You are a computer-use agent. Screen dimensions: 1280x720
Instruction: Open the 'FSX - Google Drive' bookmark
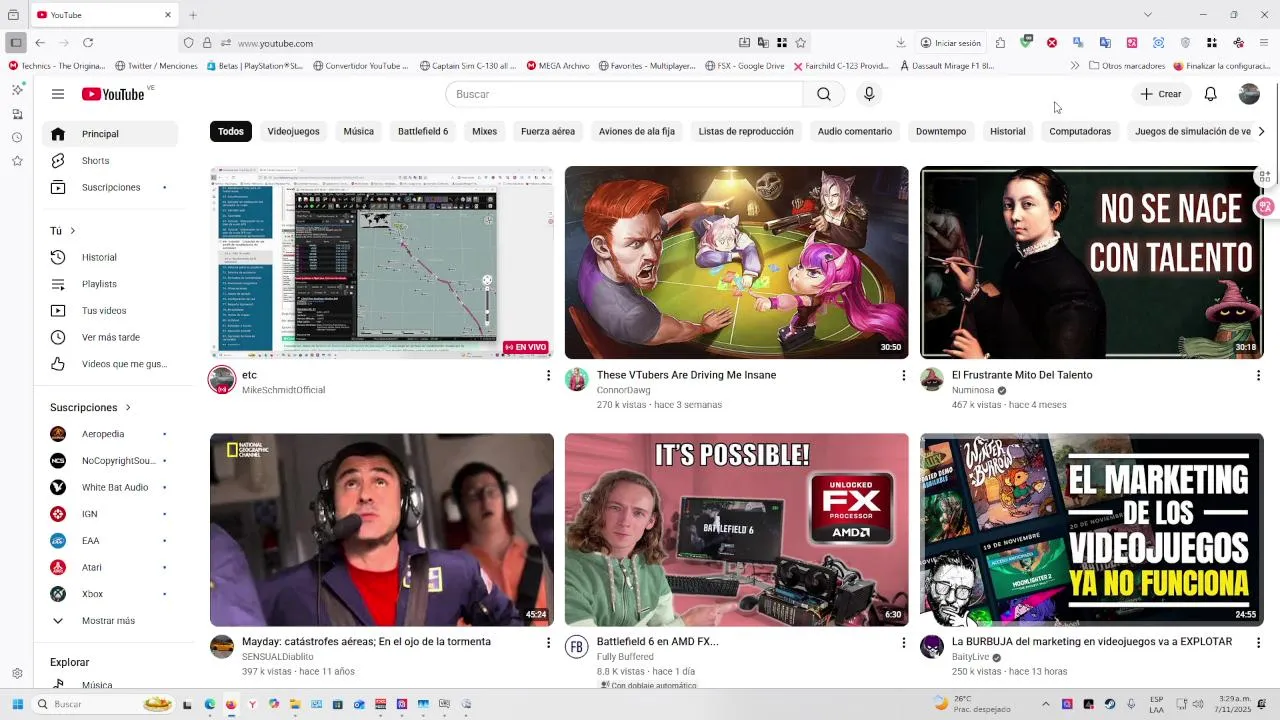pos(745,66)
